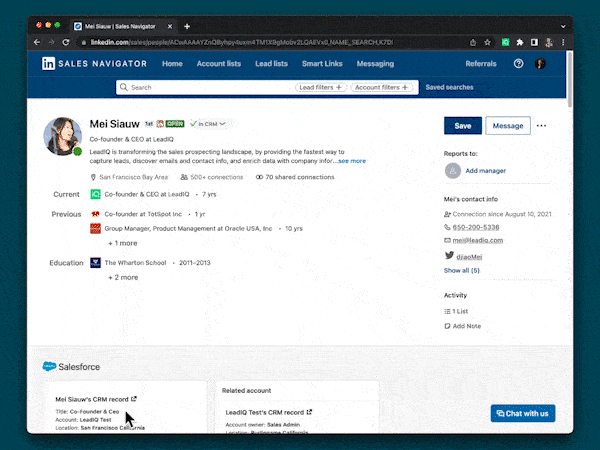The image size is (600, 450).
Task: Click the Save button
Action: 463,126
